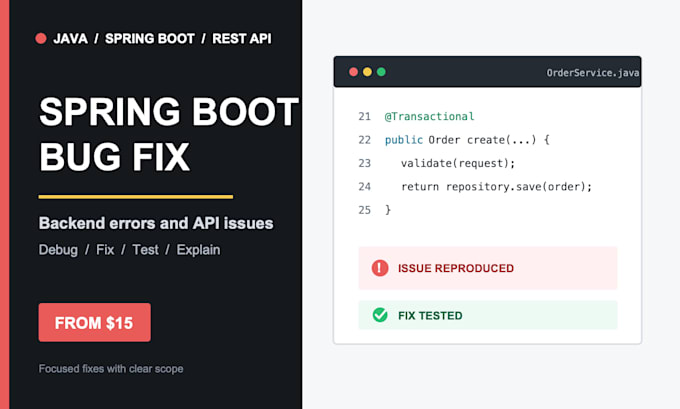The height and width of the screenshot is (409, 680).
Task: Click 'Order create(...)' in the code
Action: pyautogui.click(x=483, y=140)
